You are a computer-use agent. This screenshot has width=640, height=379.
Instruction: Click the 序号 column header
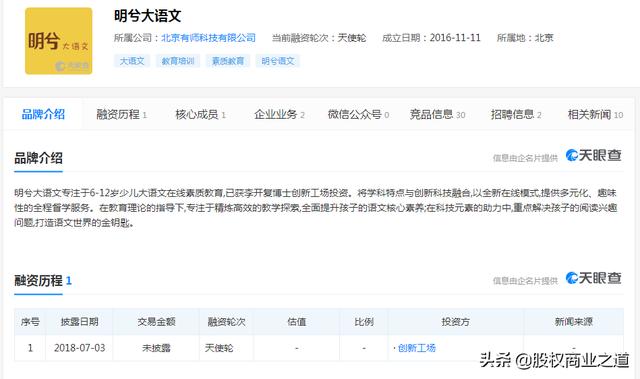[30, 321]
